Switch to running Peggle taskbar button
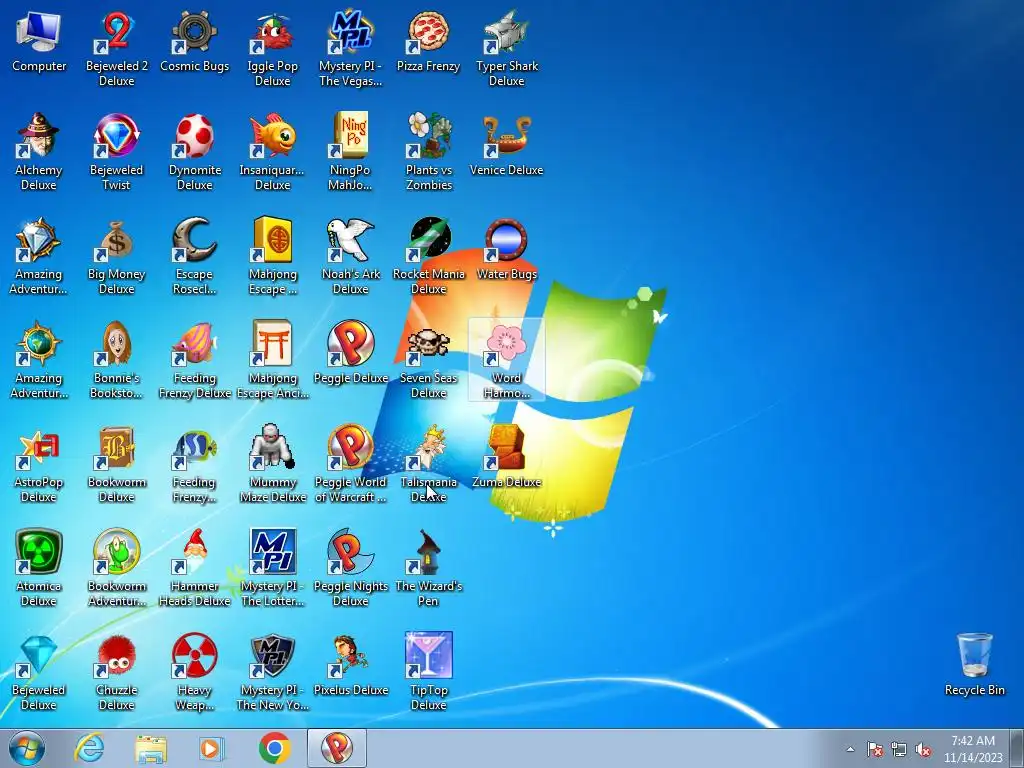This screenshot has height=768, width=1024. (x=337, y=748)
